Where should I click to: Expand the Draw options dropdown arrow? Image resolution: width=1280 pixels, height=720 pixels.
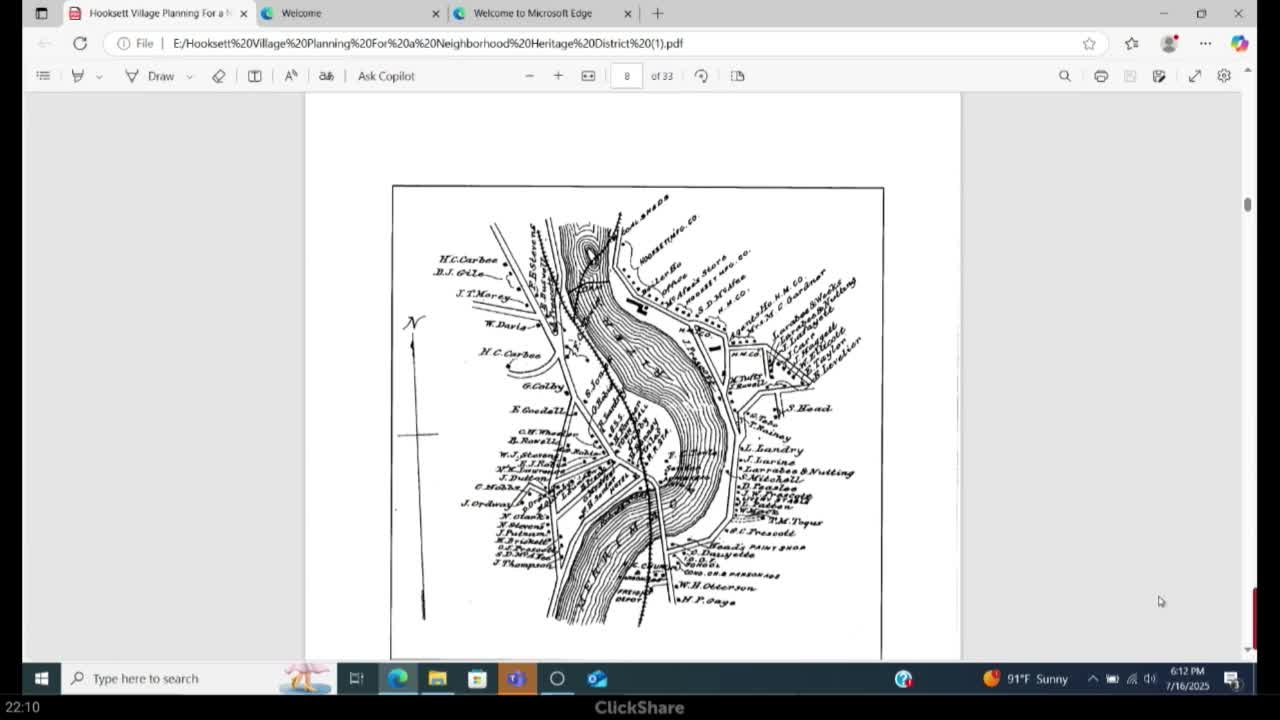tap(189, 77)
